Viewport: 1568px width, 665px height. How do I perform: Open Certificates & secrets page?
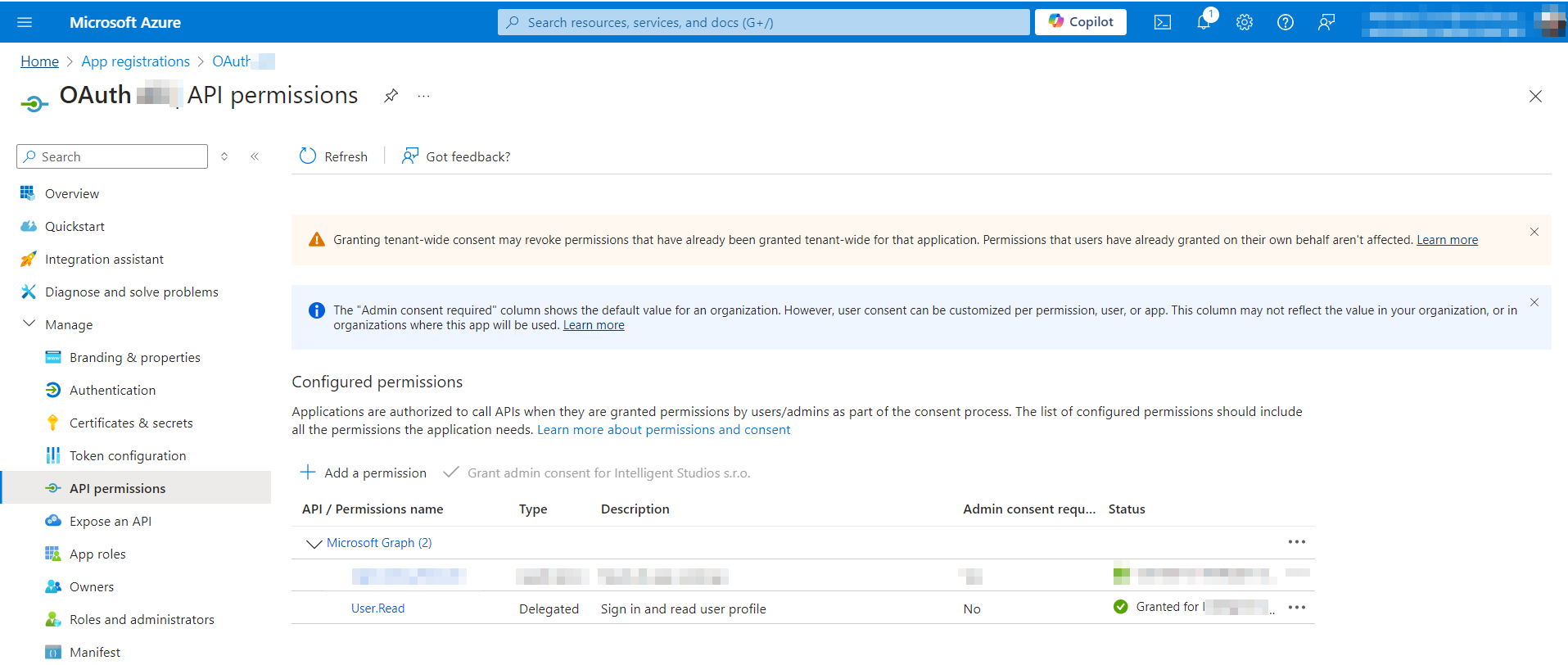coord(131,423)
